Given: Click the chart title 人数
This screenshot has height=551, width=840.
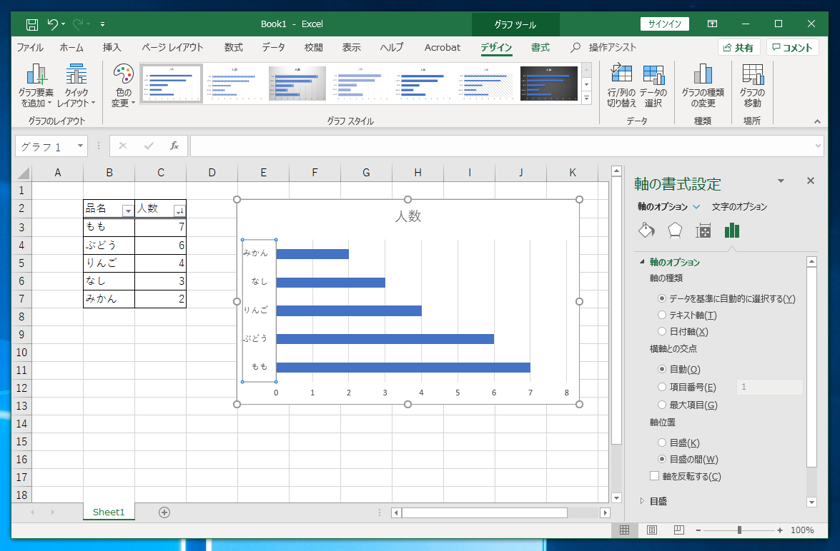Looking at the screenshot, I should (x=408, y=216).
